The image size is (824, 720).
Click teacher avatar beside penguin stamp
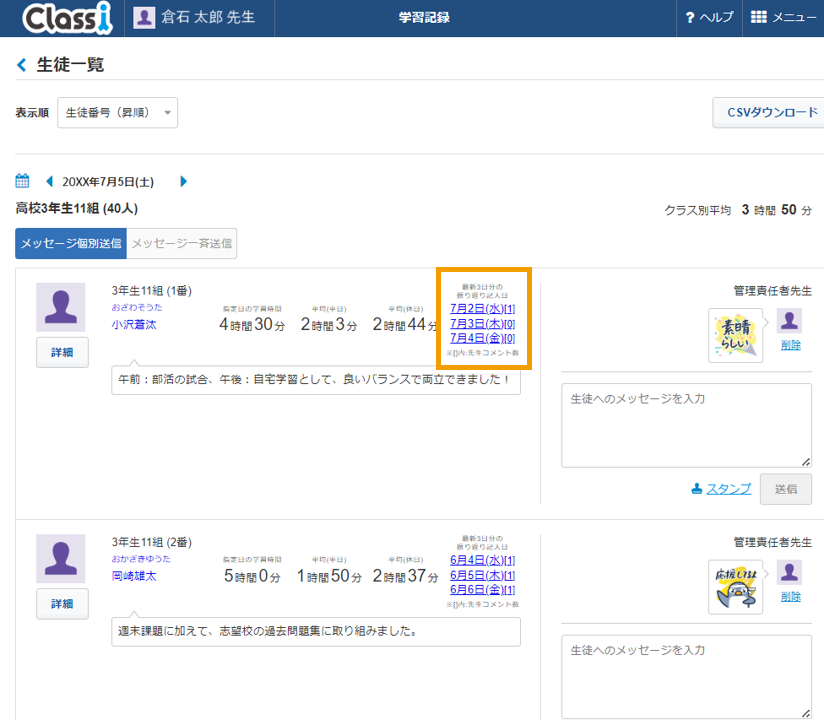(789, 572)
